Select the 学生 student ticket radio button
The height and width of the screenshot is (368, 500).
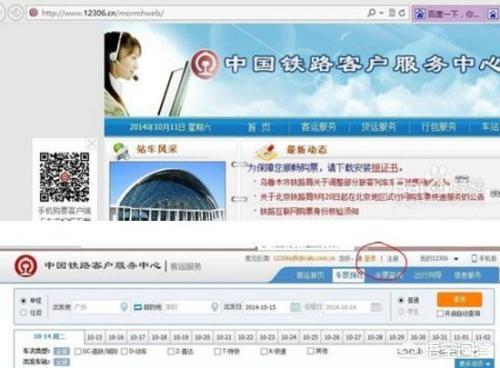[x=401, y=312]
